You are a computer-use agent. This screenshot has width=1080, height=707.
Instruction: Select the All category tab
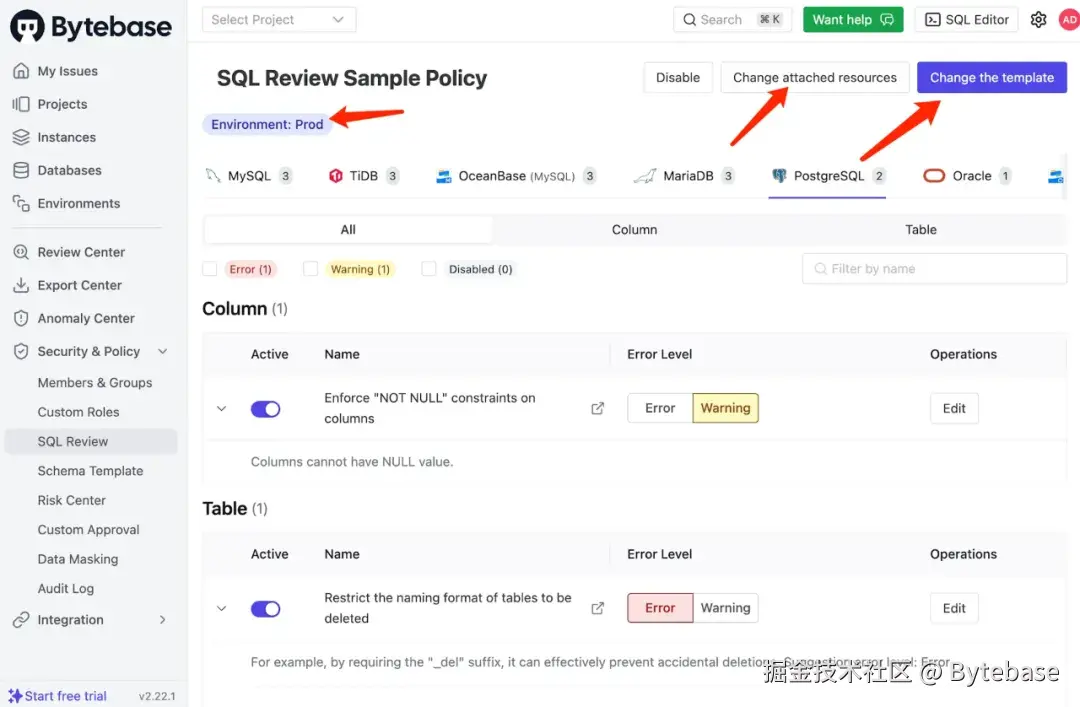[348, 229]
